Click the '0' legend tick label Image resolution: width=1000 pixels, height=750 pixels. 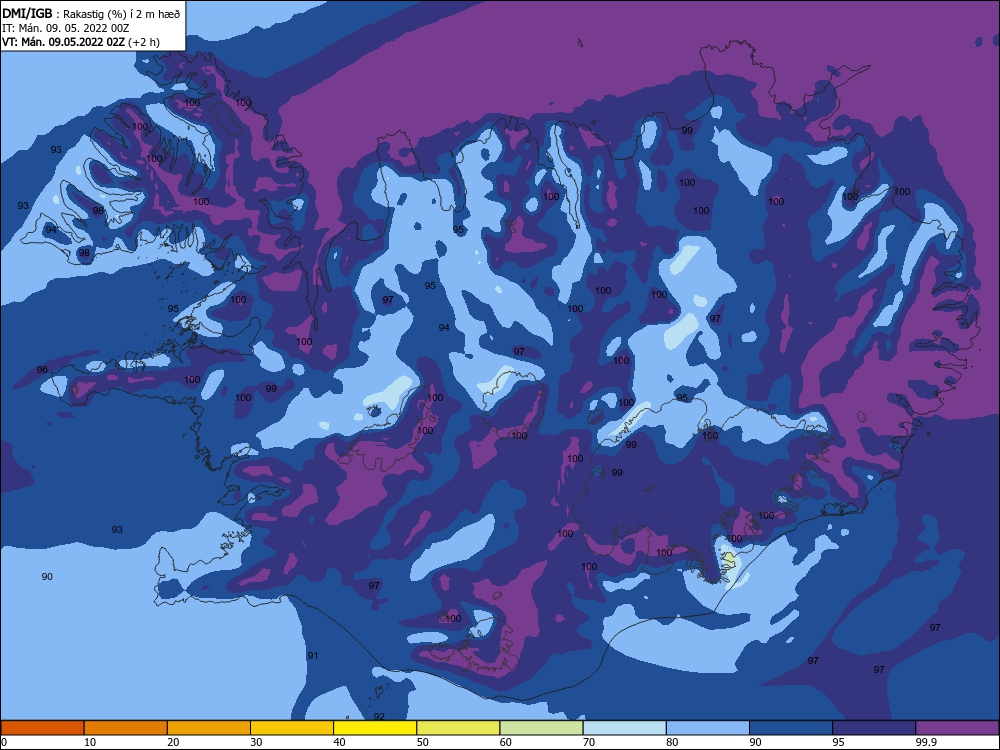coord(4,742)
